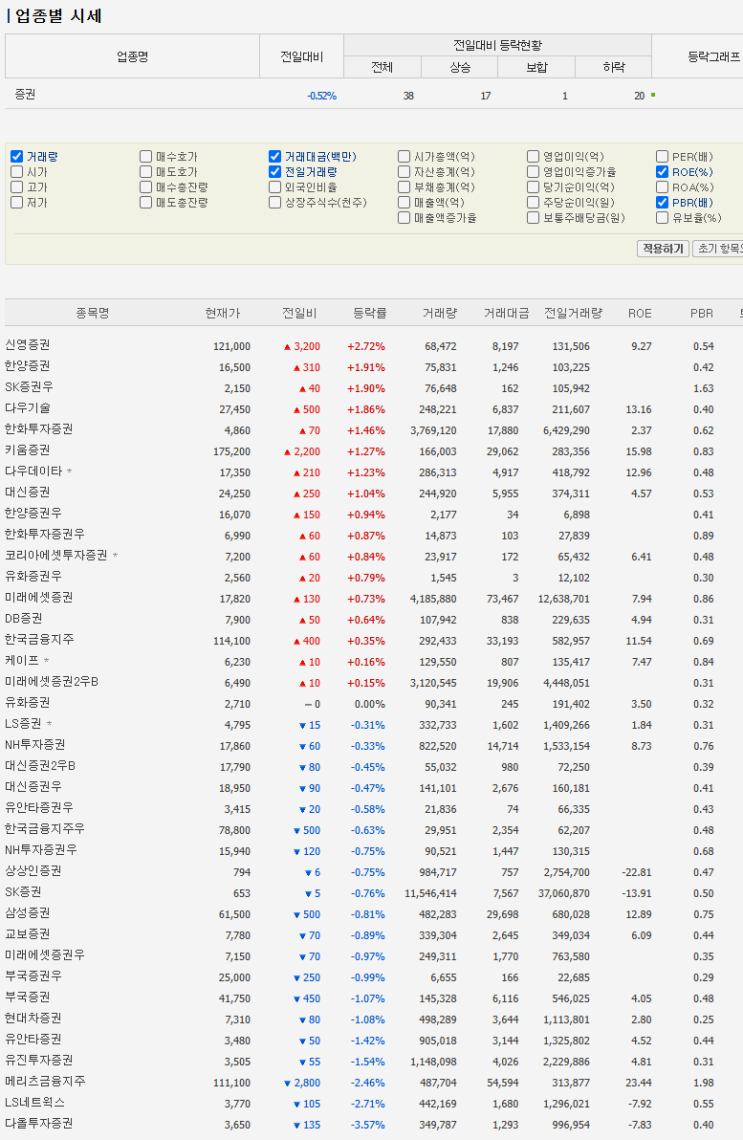Toggle the 매도총잔량 checkbox

click(x=146, y=202)
